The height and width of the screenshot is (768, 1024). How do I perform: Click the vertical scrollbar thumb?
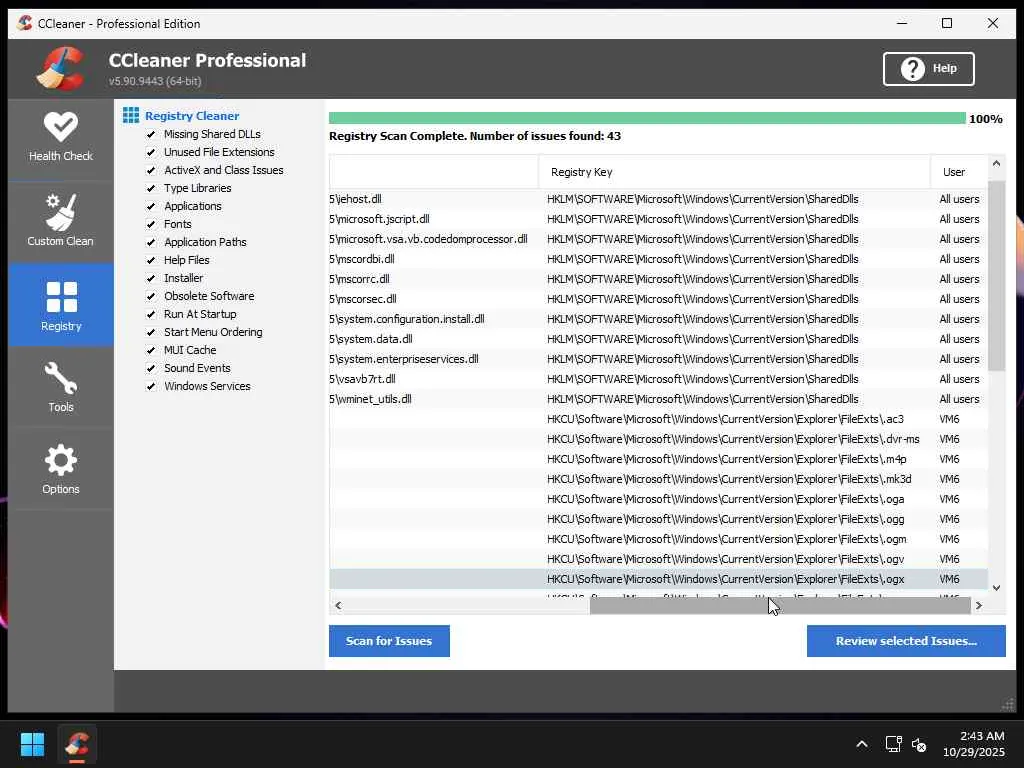[997, 276]
